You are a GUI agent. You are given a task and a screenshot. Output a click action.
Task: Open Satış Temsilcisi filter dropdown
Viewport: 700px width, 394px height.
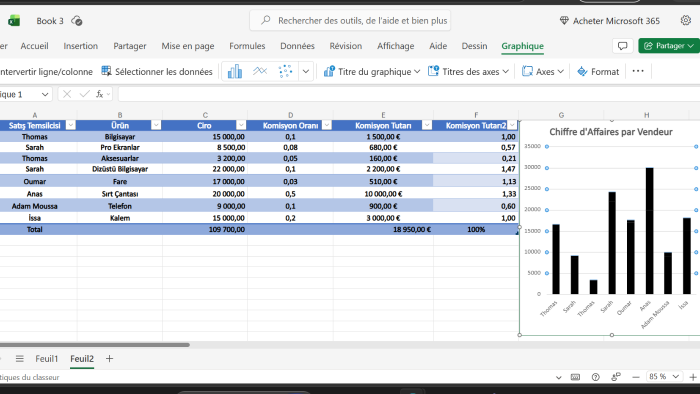pyautogui.click(x=71, y=125)
